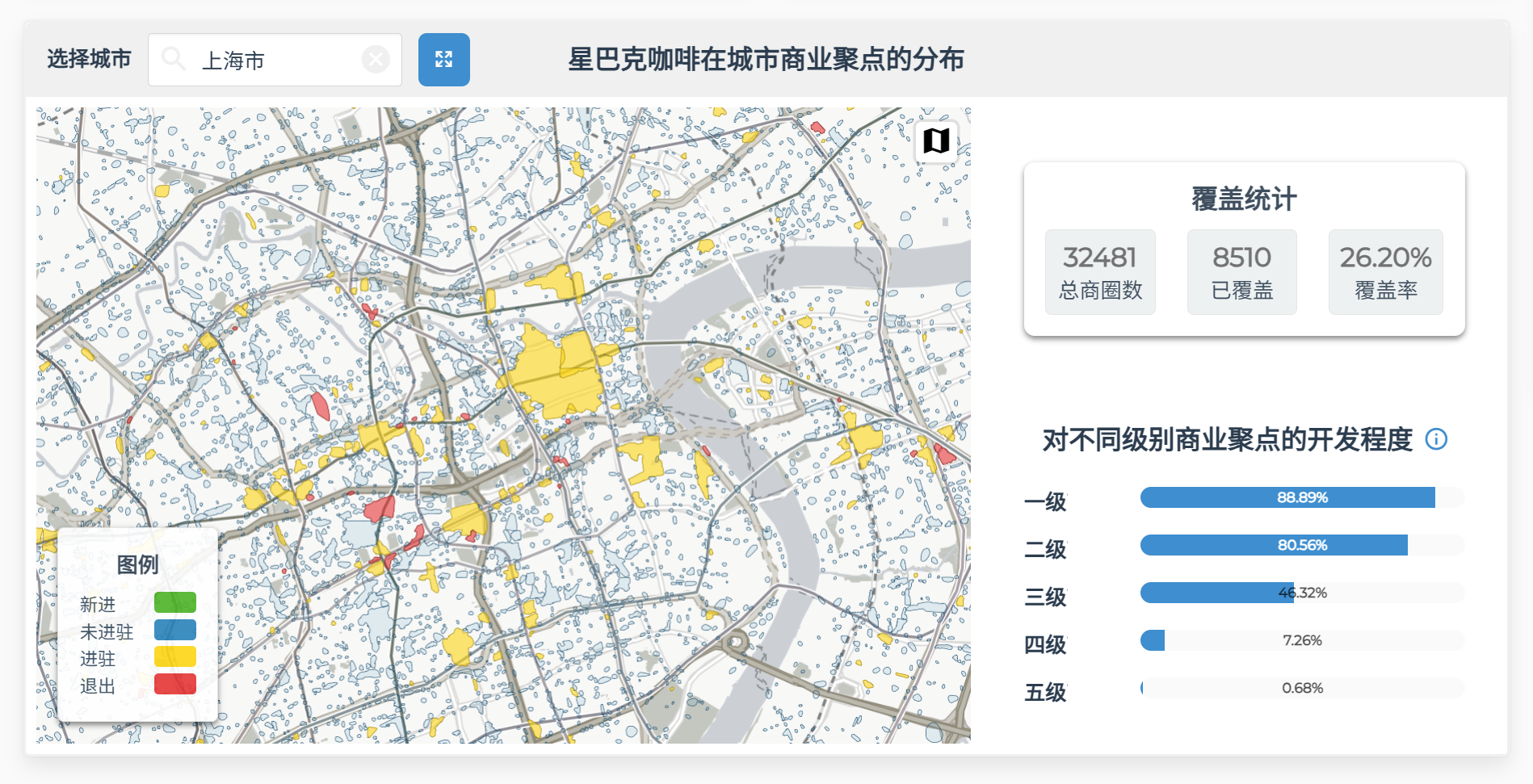1533x784 pixels.
Task: Select the 32481 总商圈数 stat card
Action: [x=1100, y=272]
